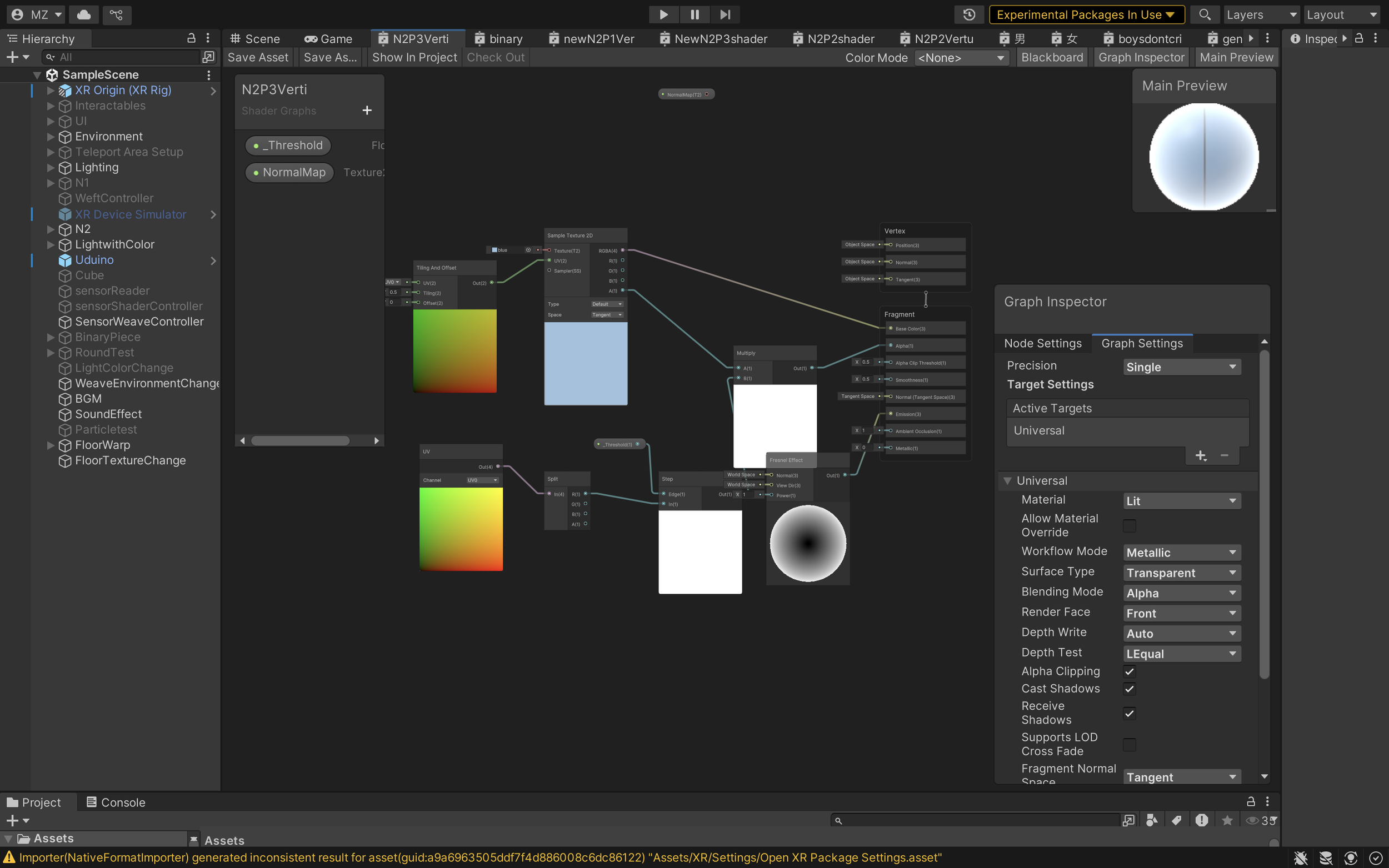
Task: Click the plus icon in the Hierarchy panel
Action: [12, 56]
